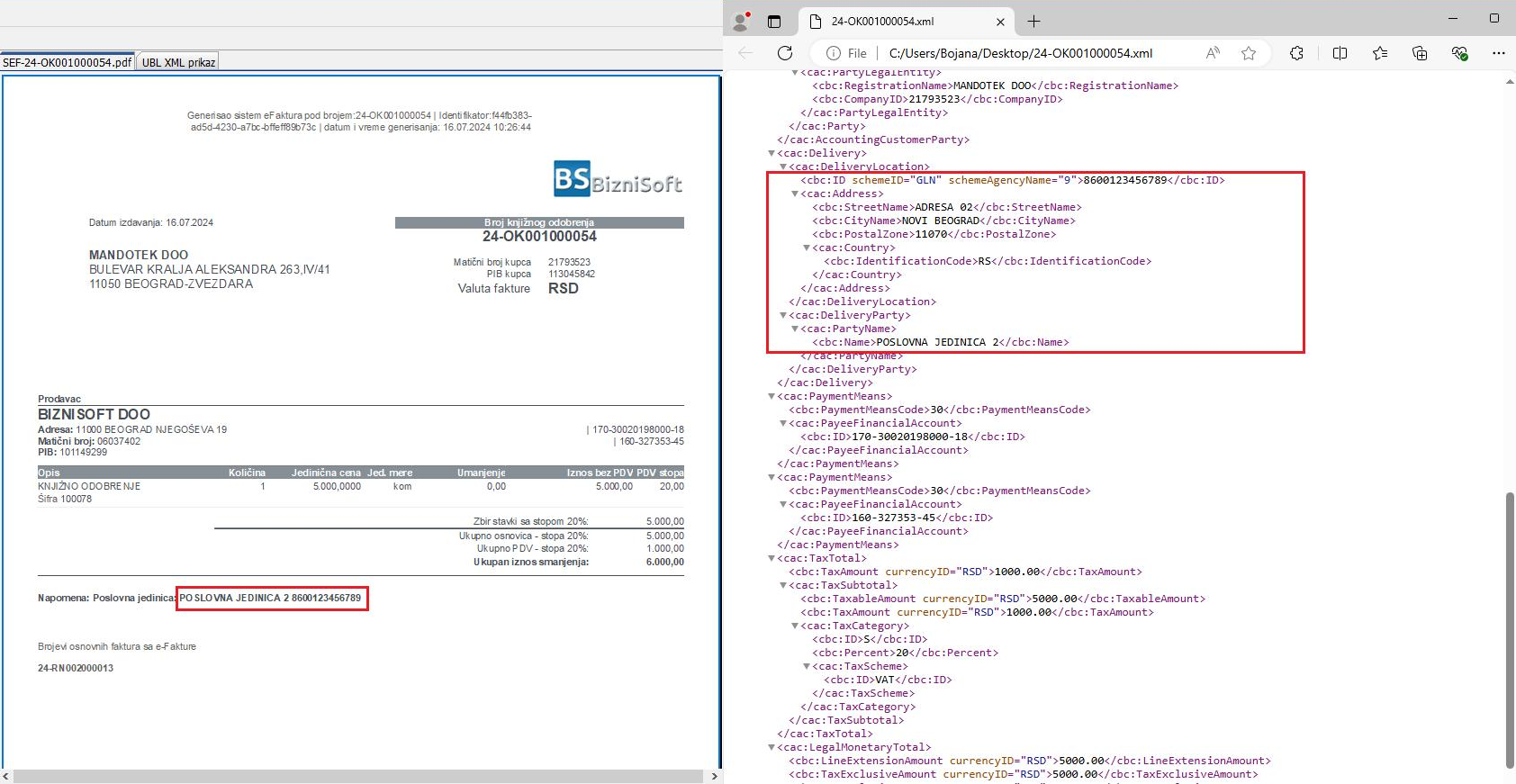Click the Read aloud icon
Image resolution: width=1516 pixels, height=784 pixels.
tap(1213, 53)
